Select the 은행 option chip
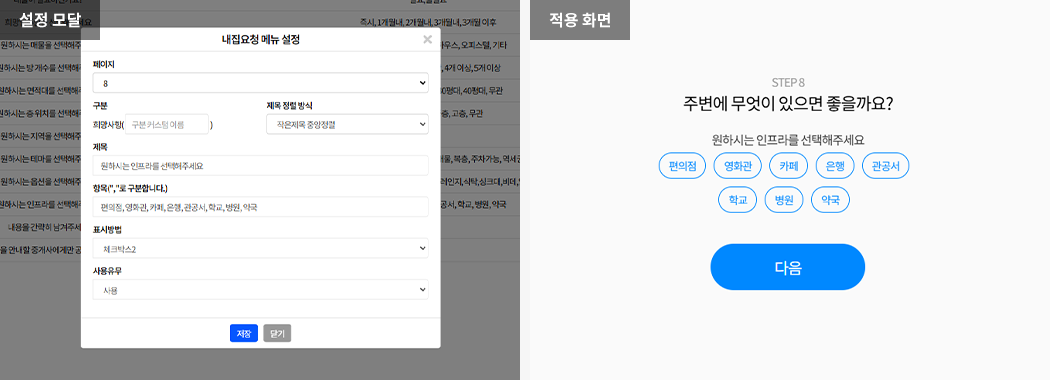The width and height of the screenshot is (1050, 380). 835,166
